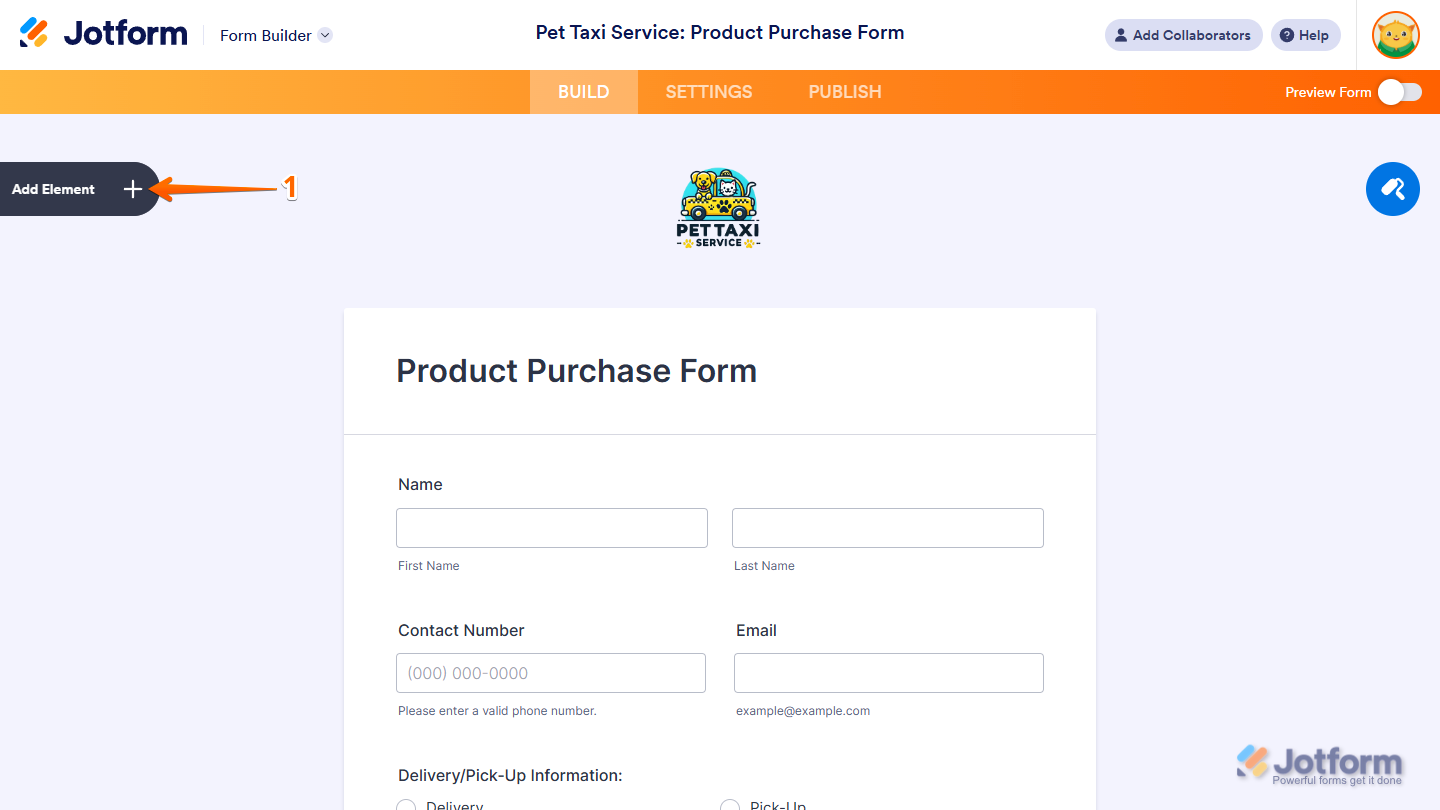
Task: Select the Pick-Up radio option
Action: point(731,806)
